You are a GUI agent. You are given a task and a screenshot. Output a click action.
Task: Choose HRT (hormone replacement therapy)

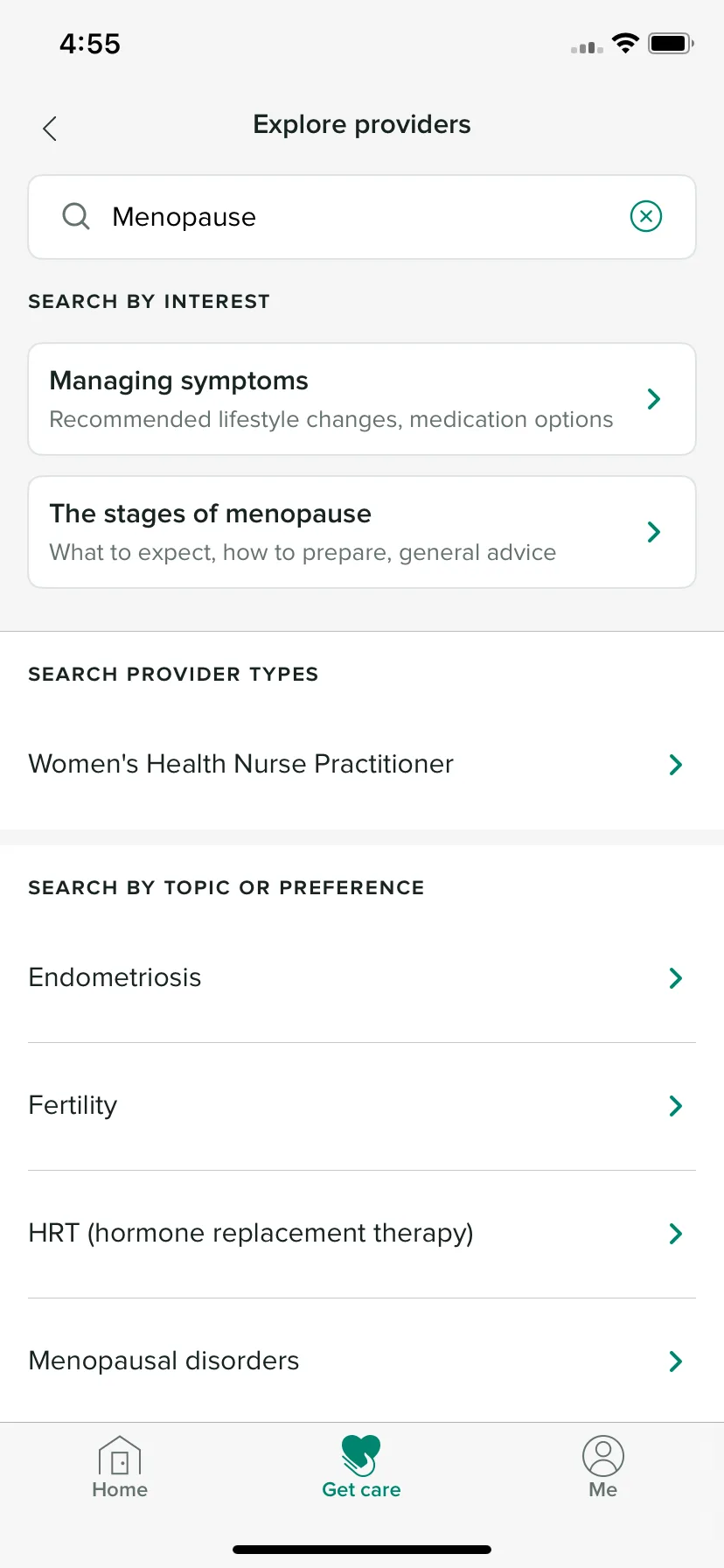362,1234
